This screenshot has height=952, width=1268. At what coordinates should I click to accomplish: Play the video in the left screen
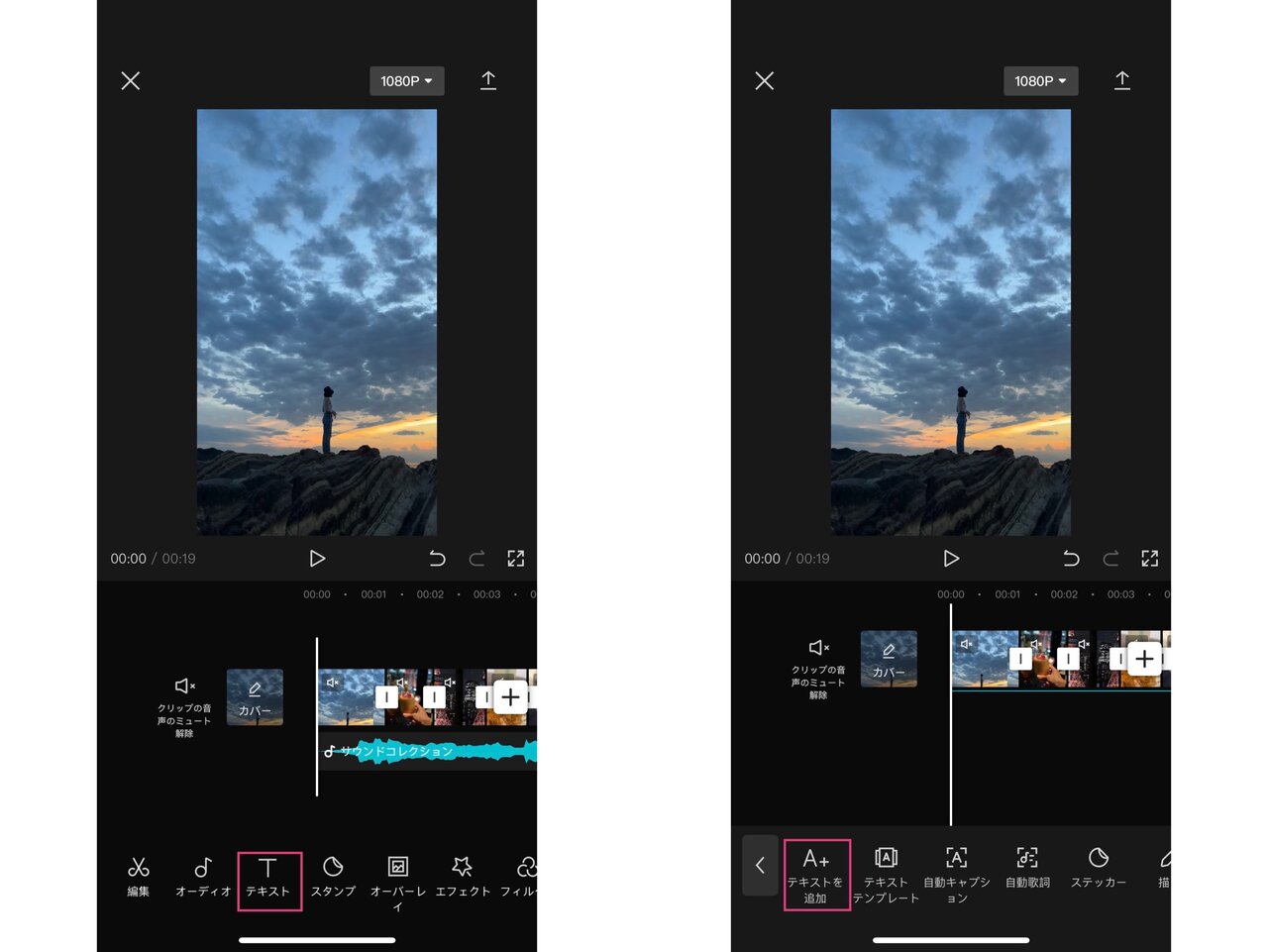tap(317, 559)
